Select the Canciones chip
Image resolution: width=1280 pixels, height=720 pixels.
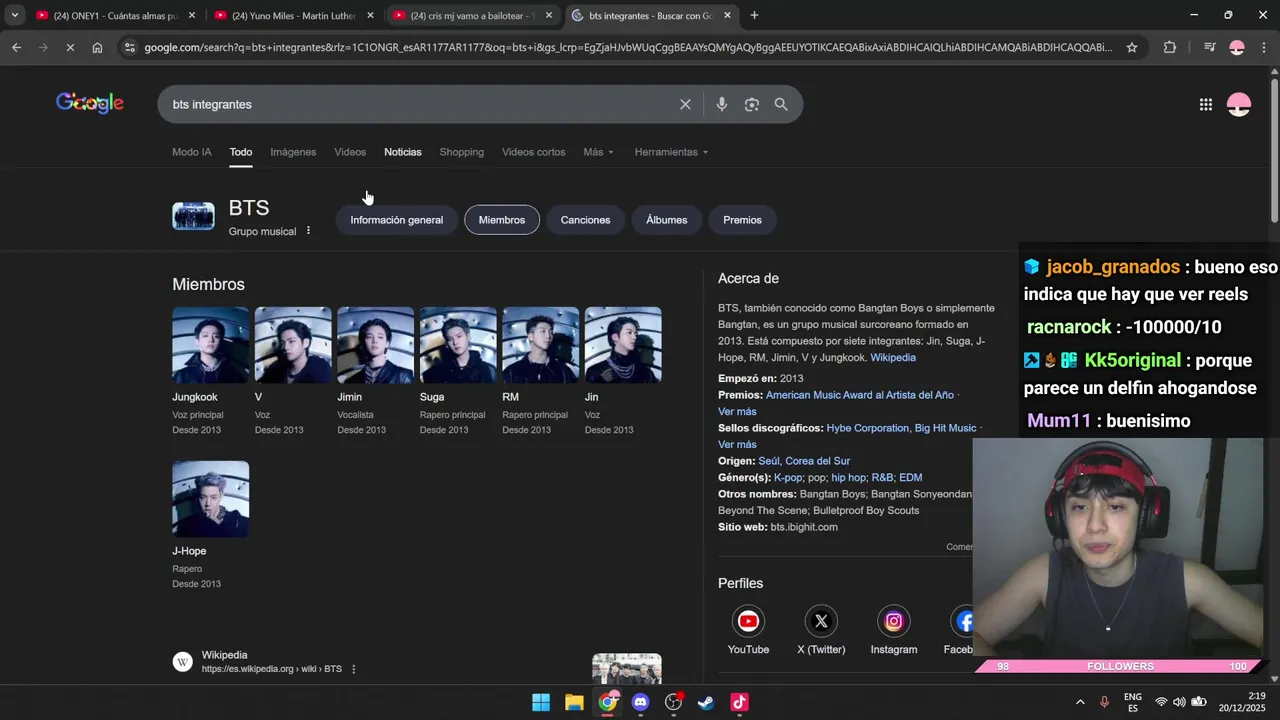pos(585,220)
